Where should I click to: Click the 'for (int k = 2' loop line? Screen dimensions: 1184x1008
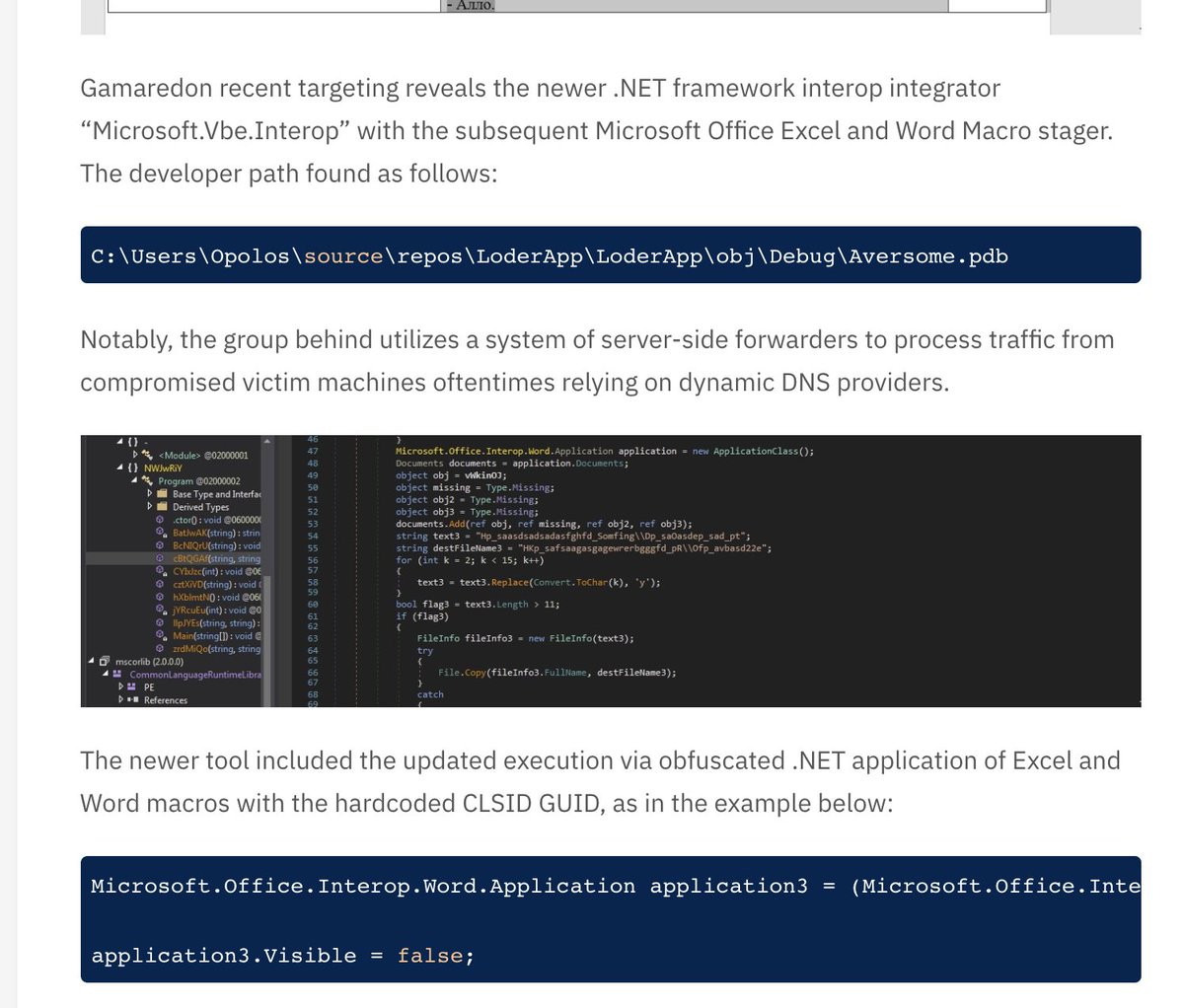pos(470,560)
